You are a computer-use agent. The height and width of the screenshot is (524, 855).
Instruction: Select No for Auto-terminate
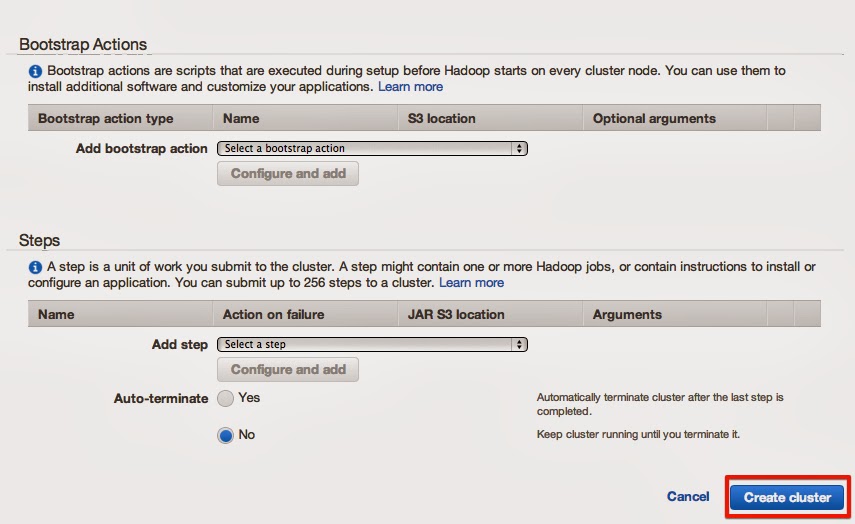click(x=226, y=435)
